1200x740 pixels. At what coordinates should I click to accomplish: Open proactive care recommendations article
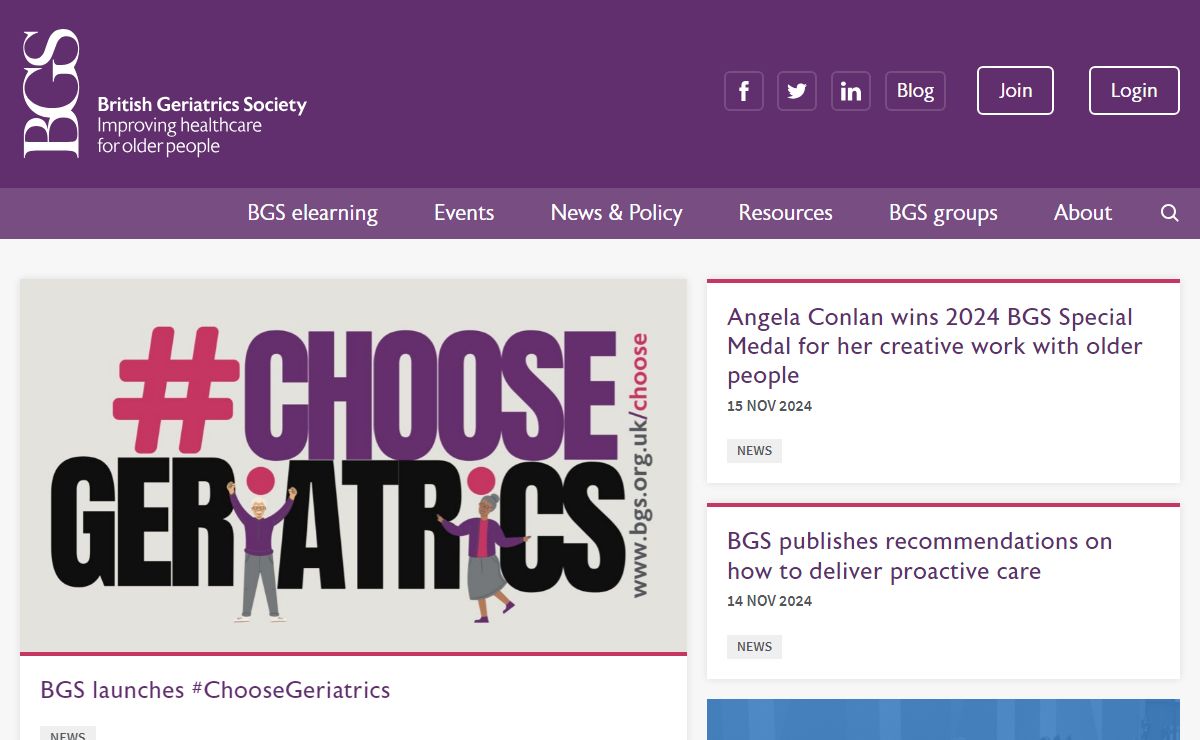[920, 556]
